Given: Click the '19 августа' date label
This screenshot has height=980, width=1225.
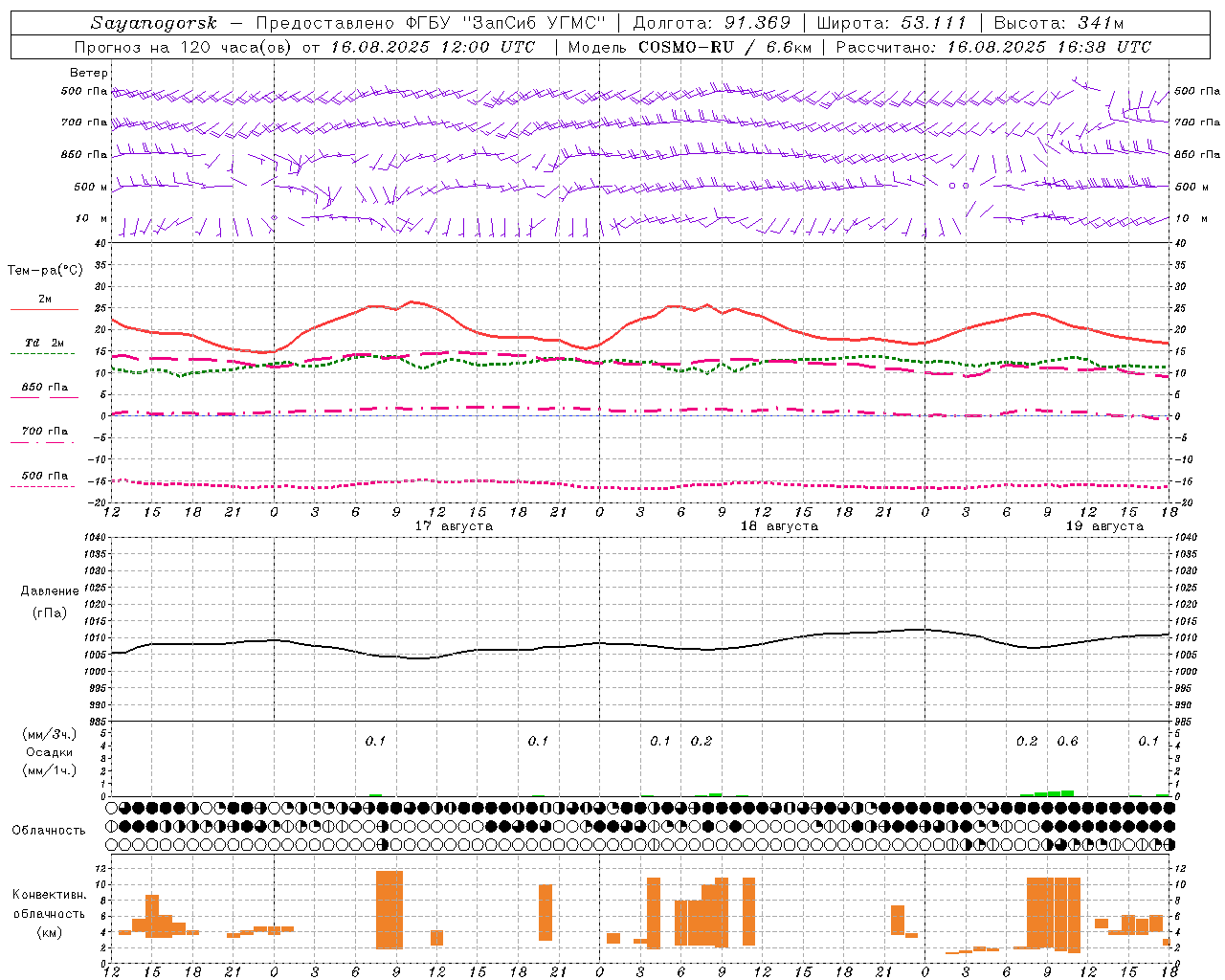Looking at the screenshot, I should pos(1104,526).
